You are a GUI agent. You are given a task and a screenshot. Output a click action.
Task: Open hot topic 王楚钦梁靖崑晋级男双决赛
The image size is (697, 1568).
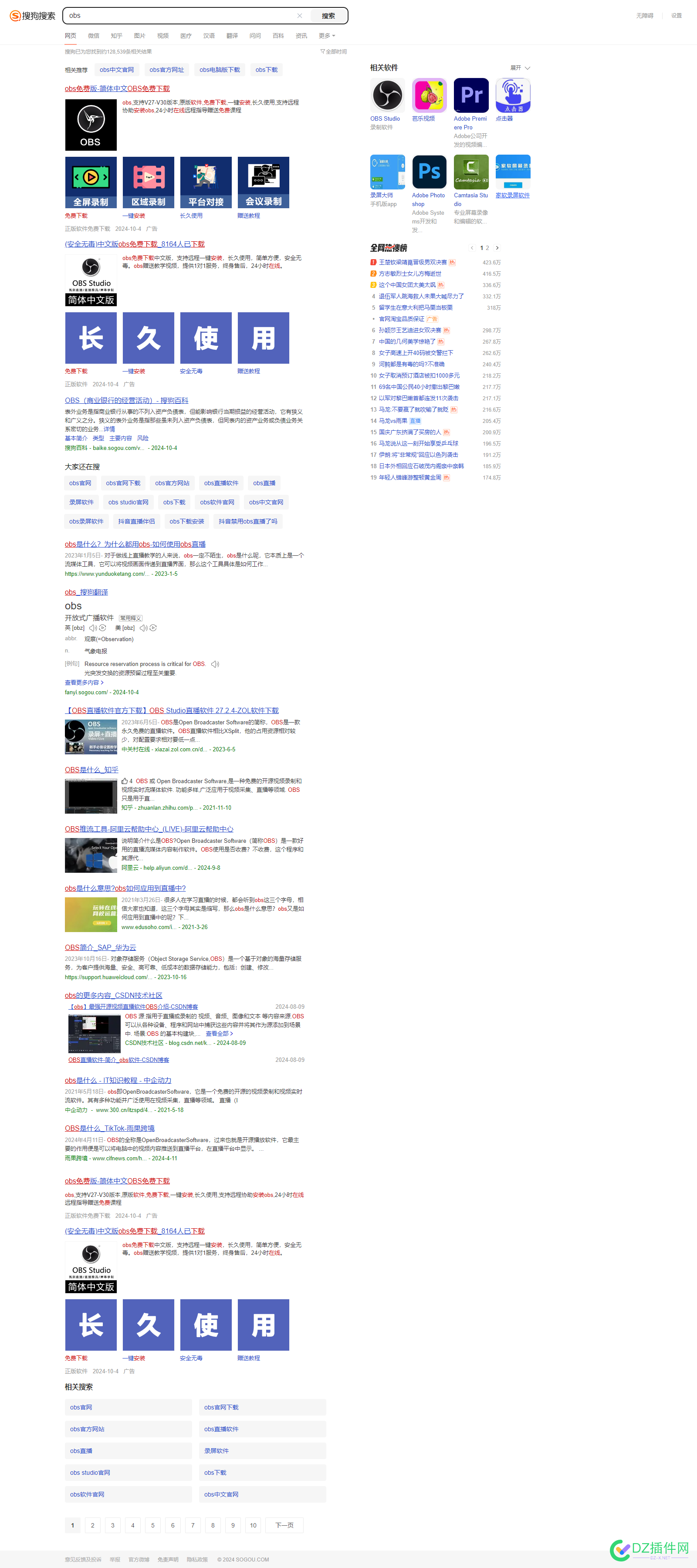pos(413,262)
